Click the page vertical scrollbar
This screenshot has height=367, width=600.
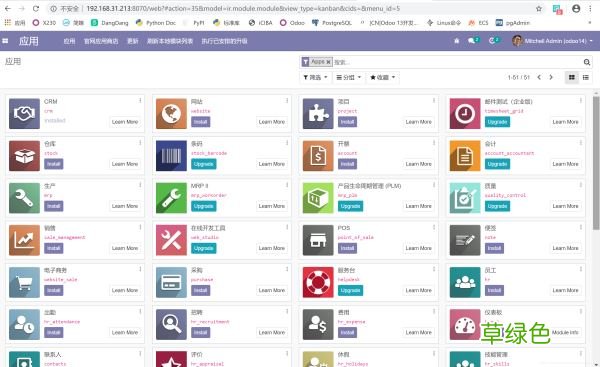(x=596, y=163)
